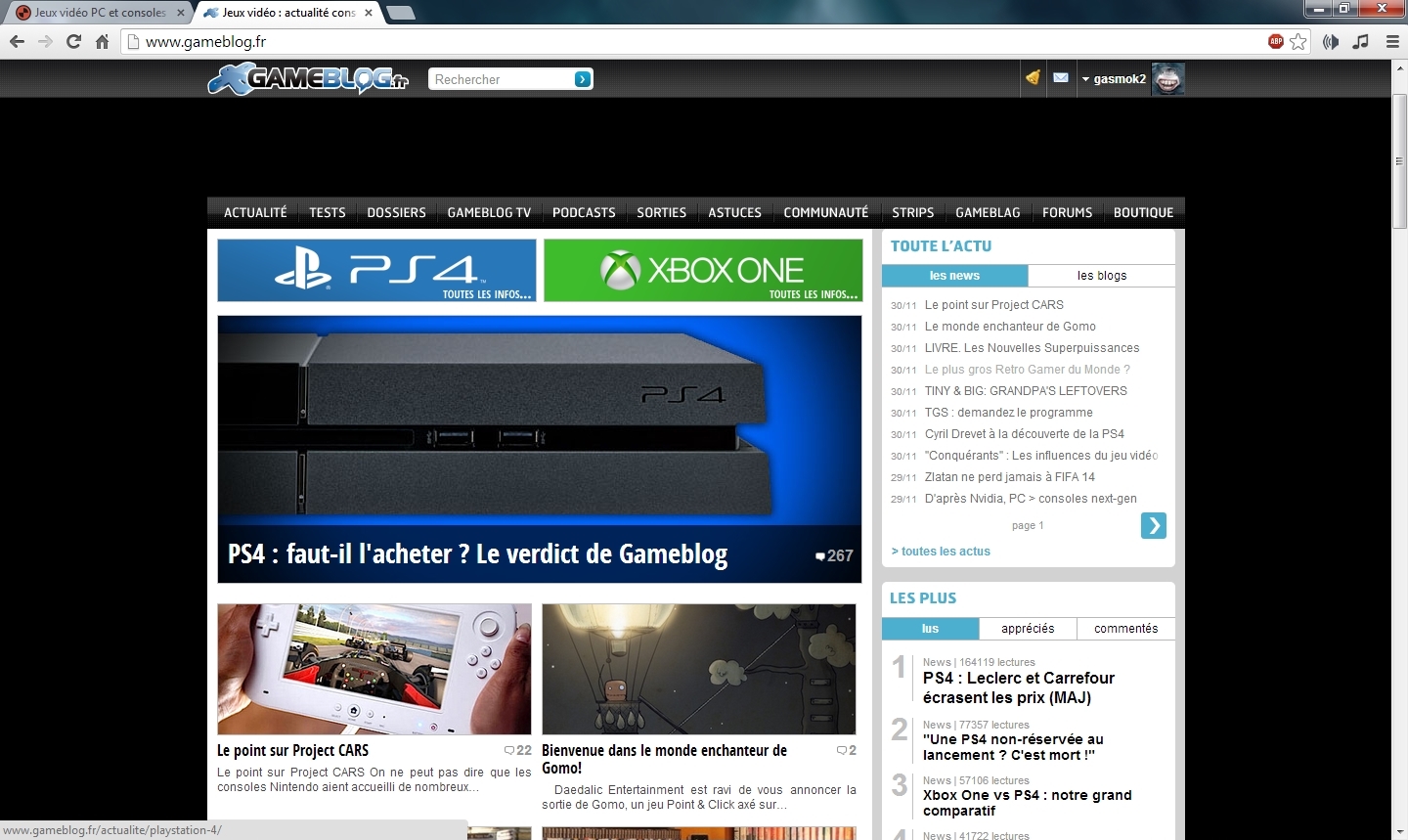Click the PS4 'toutes les infos' banner

coord(376,270)
